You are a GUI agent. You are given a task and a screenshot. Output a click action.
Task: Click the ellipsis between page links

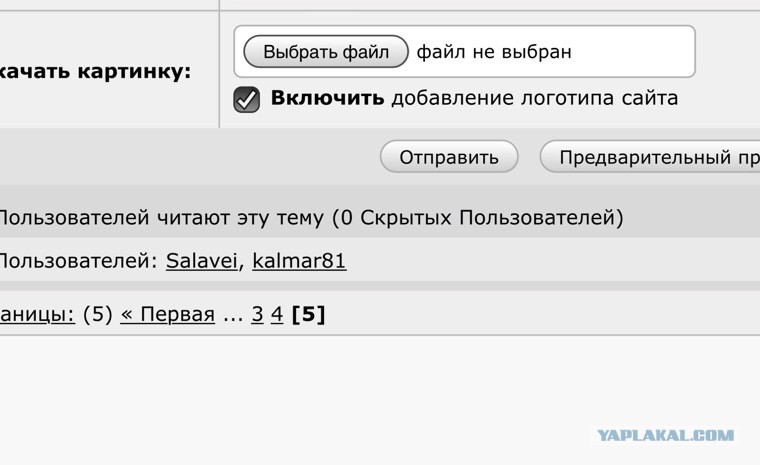[233, 318]
